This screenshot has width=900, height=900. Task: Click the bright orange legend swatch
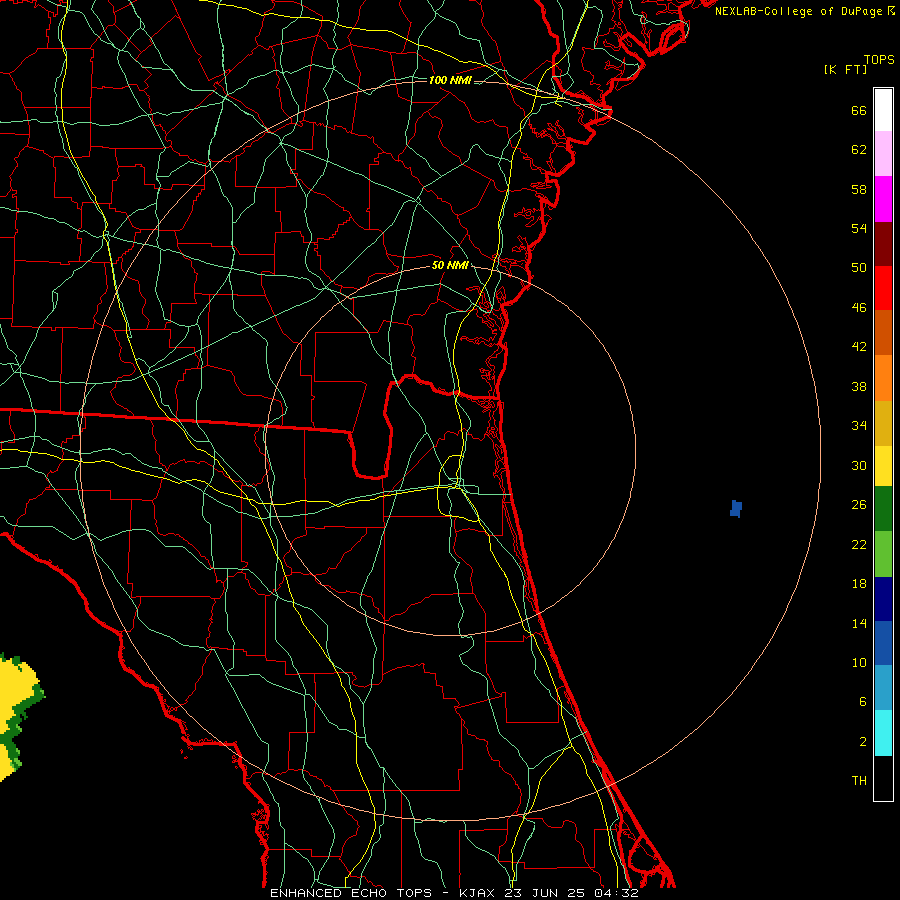[883, 377]
